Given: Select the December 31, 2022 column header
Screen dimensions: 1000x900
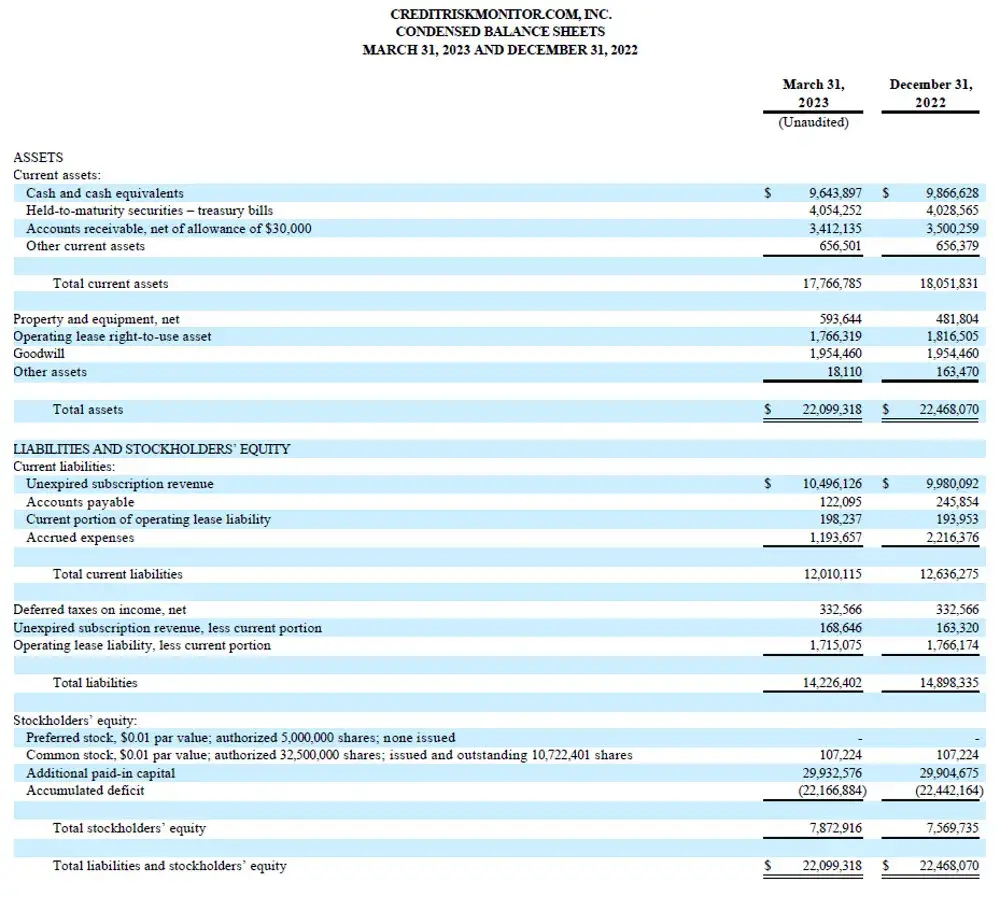Looking at the screenshot, I should 930,94.
